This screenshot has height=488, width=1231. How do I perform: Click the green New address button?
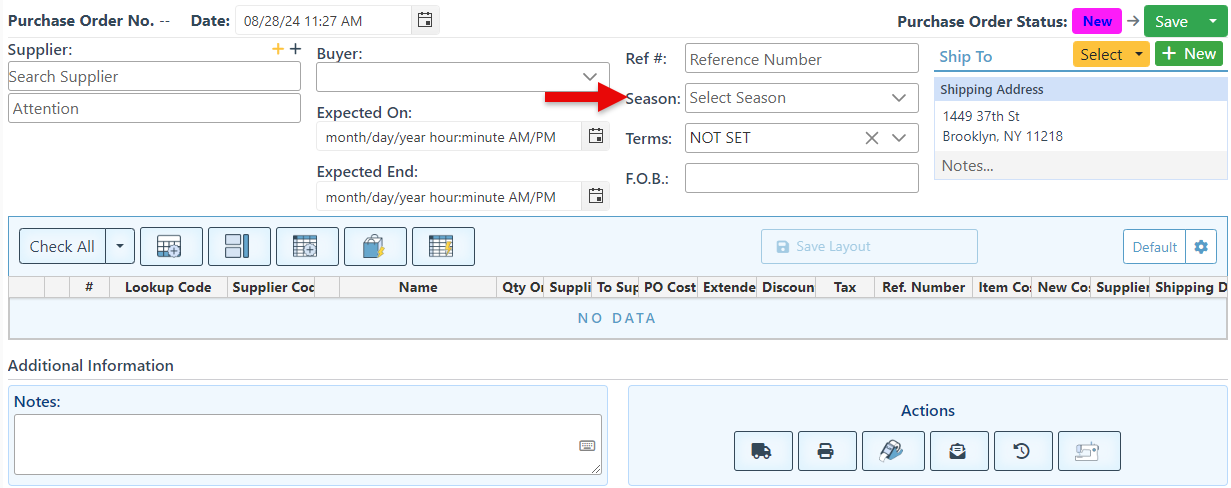click(x=1189, y=54)
